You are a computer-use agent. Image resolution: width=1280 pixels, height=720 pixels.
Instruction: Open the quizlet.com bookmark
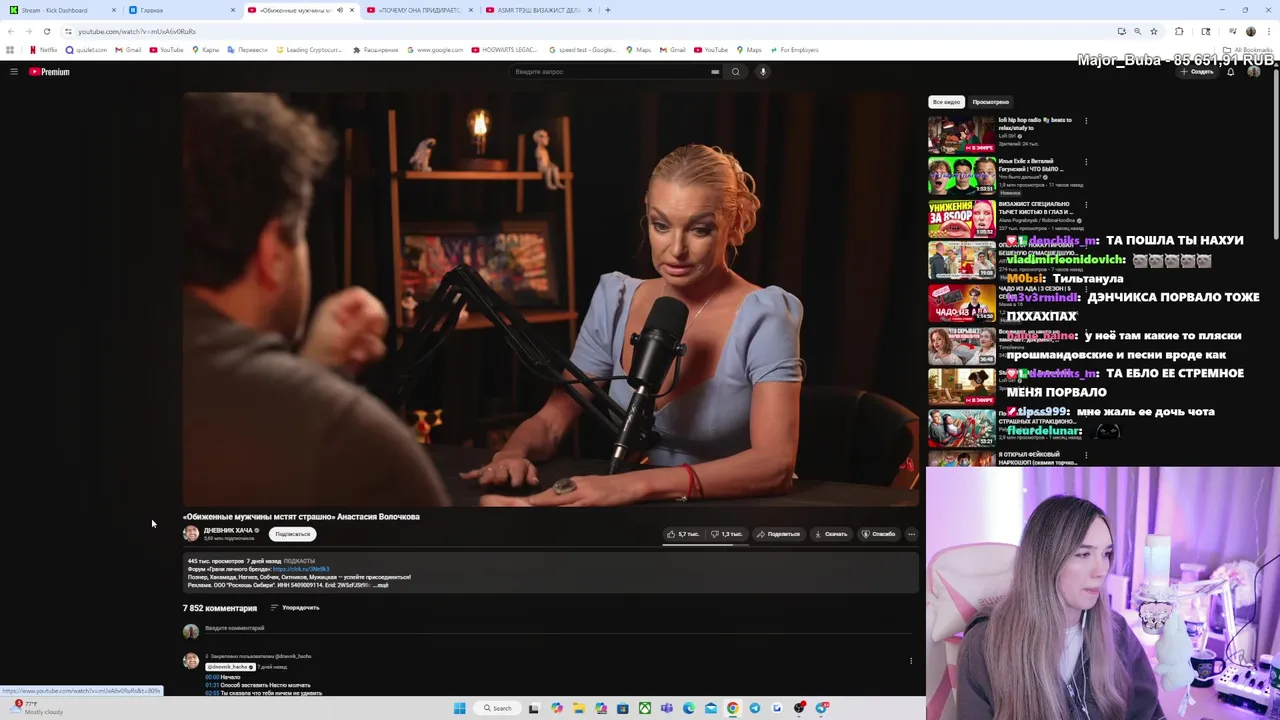(86, 50)
